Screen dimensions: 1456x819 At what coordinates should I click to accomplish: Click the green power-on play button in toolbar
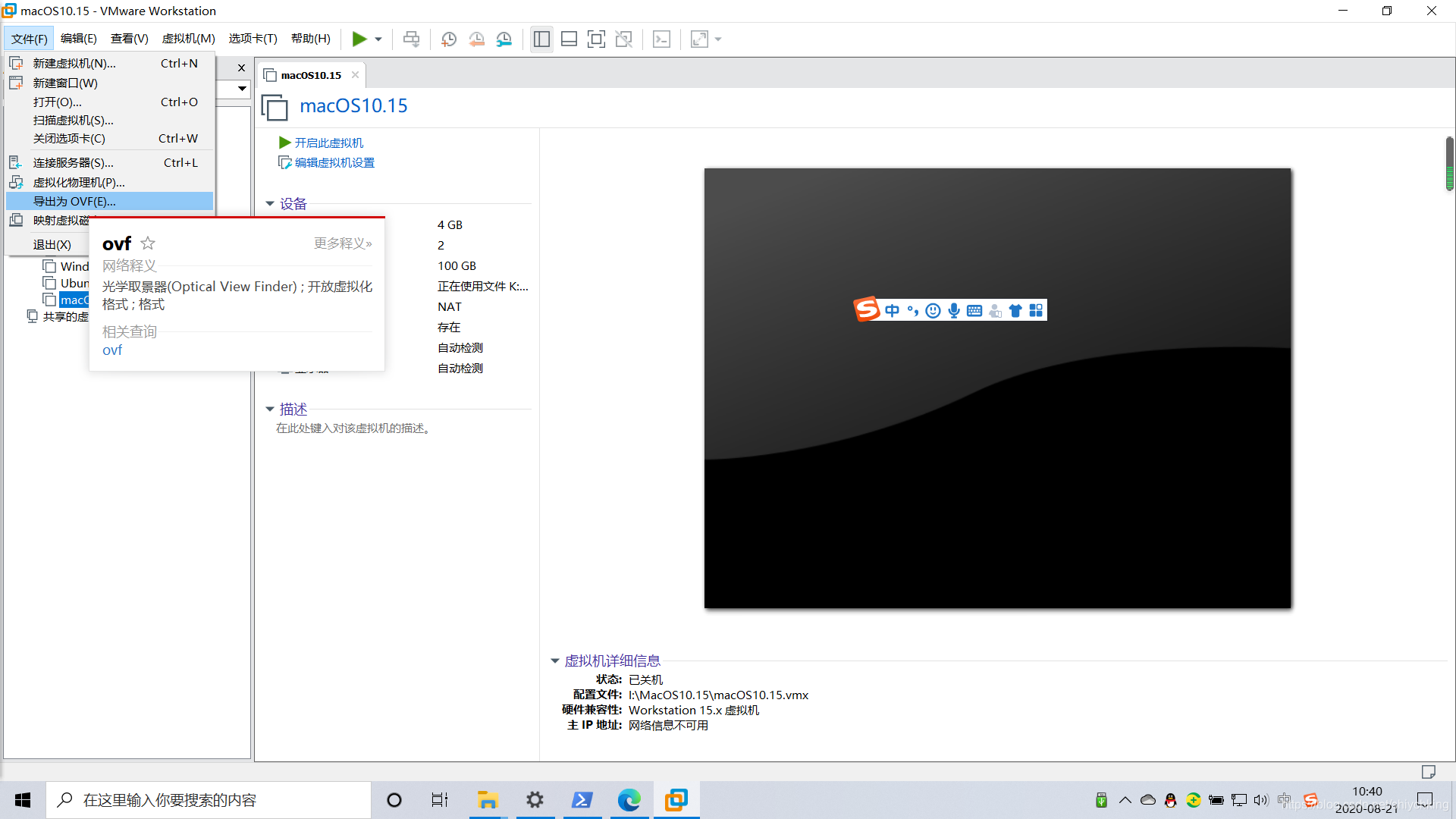pos(359,39)
